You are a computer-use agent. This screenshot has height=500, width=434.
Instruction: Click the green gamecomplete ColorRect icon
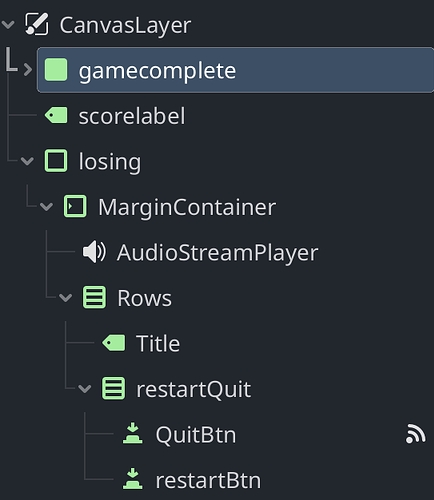[x=56, y=70]
